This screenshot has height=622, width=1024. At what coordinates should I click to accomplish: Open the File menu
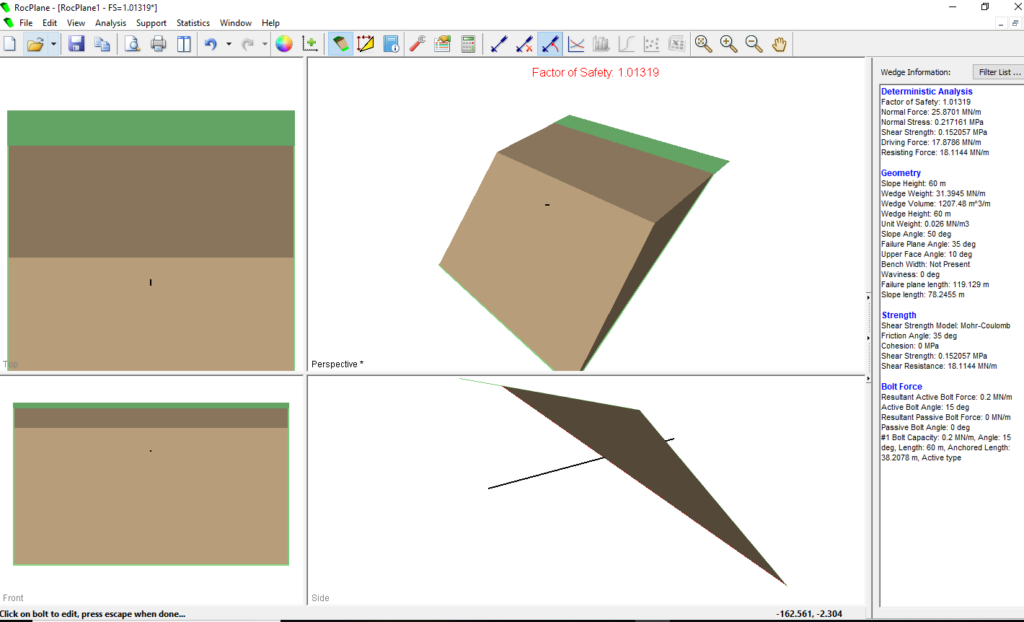pos(26,23)
